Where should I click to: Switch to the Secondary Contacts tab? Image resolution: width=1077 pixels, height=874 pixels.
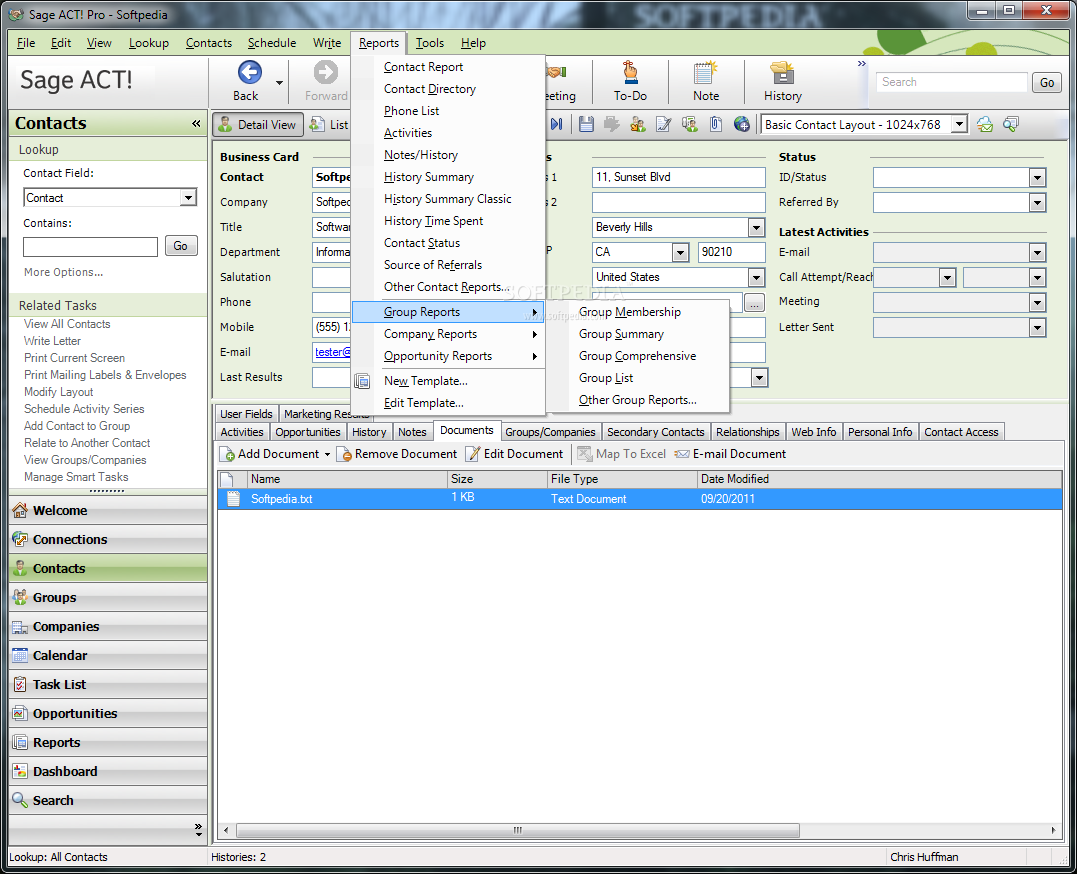[x=655, y=432]
